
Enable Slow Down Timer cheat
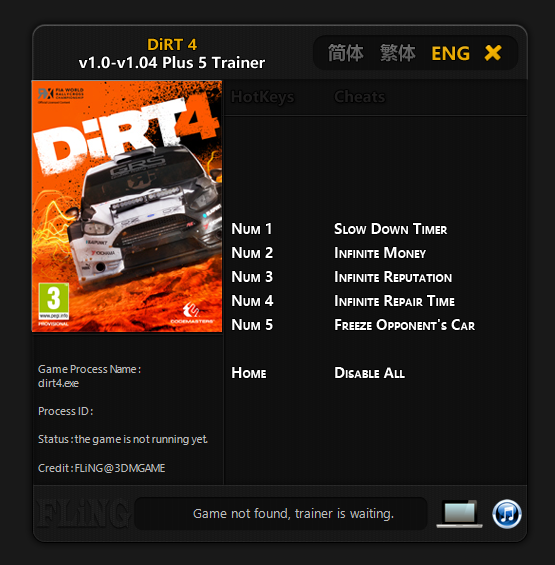(x=390, y=229)
